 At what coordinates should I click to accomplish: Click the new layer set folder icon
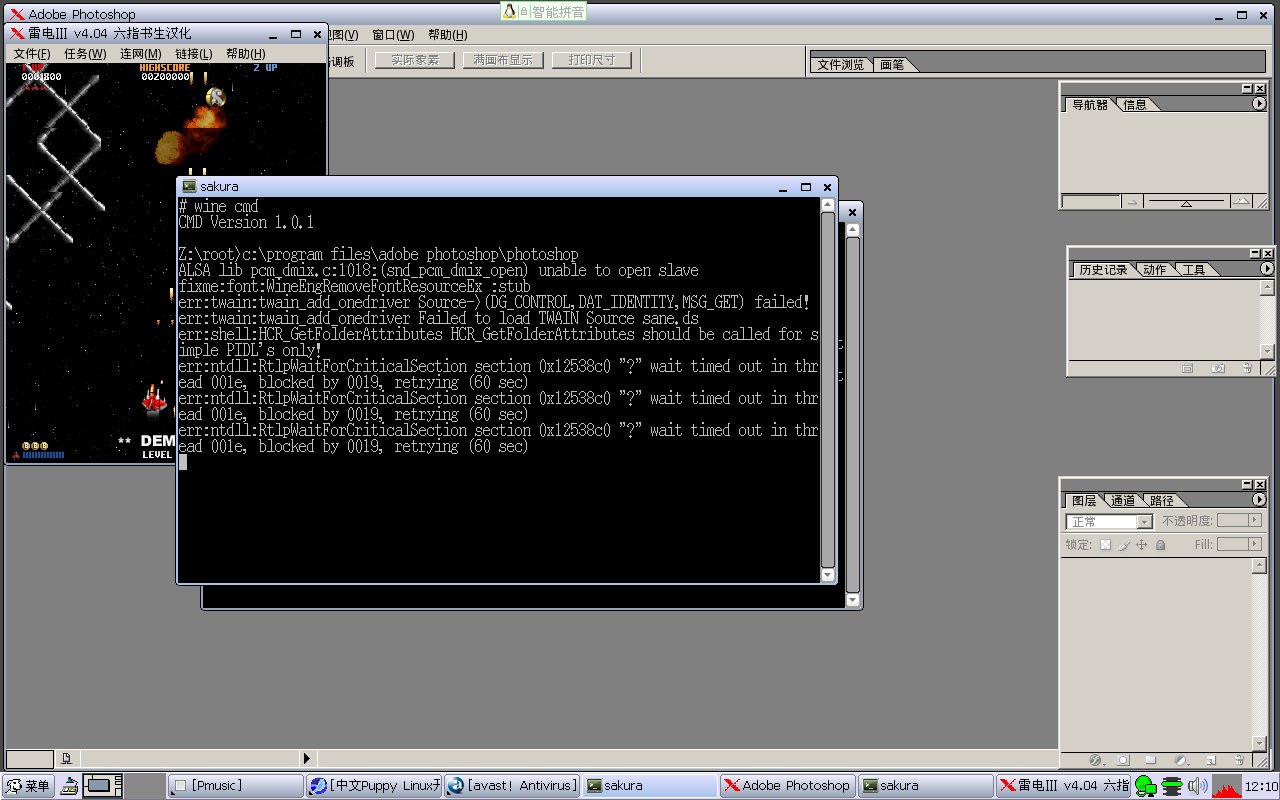[x=1151, y=760]
